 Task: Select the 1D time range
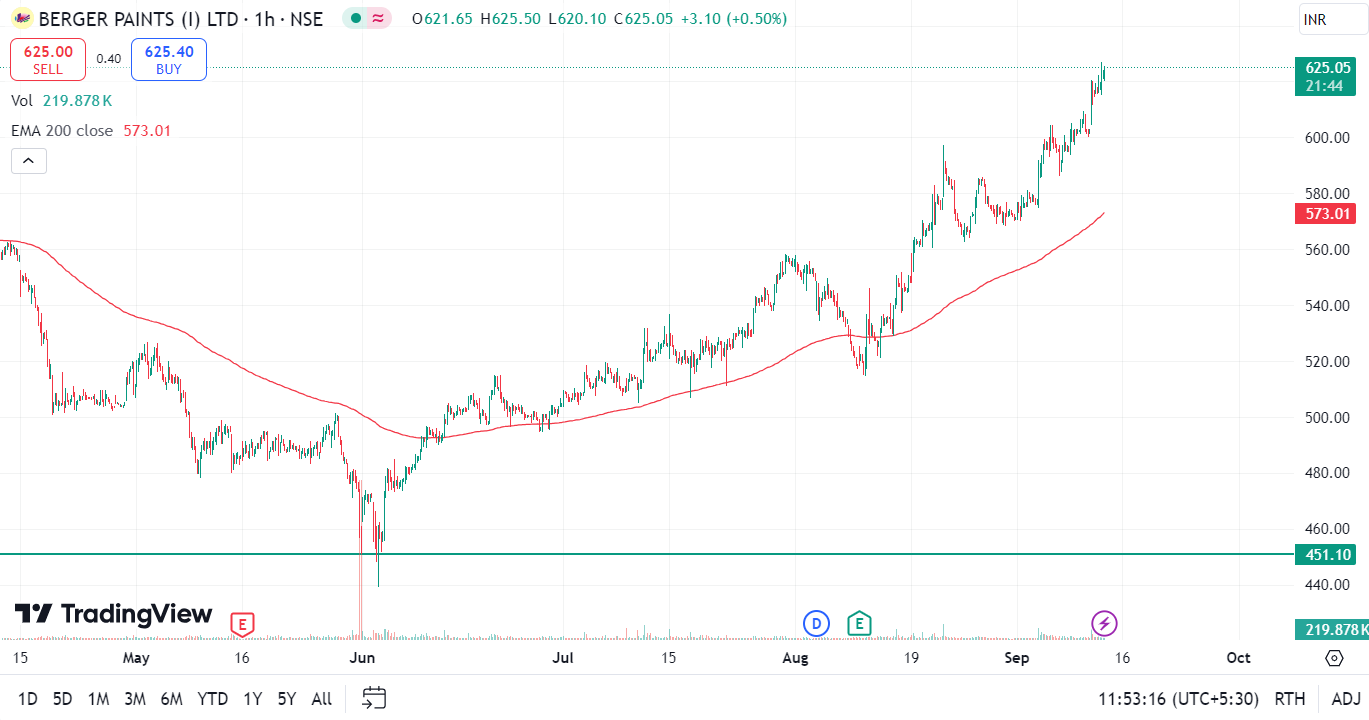pos(28,699)
